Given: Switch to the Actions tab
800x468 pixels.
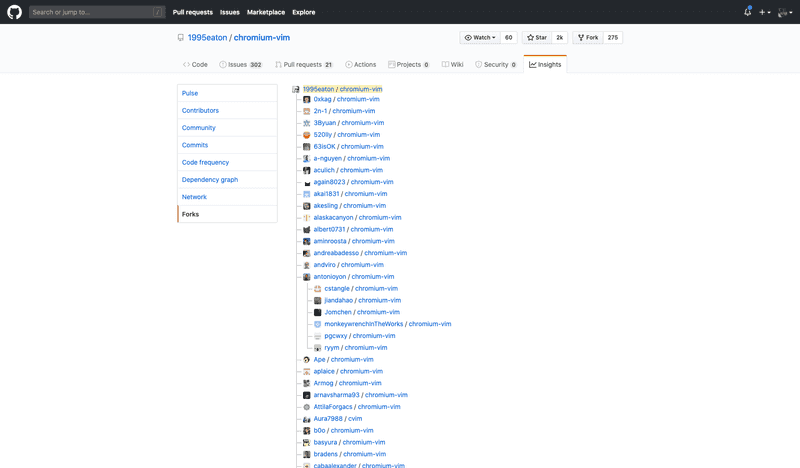Looking at the screenshot, I should coord(361,65).
